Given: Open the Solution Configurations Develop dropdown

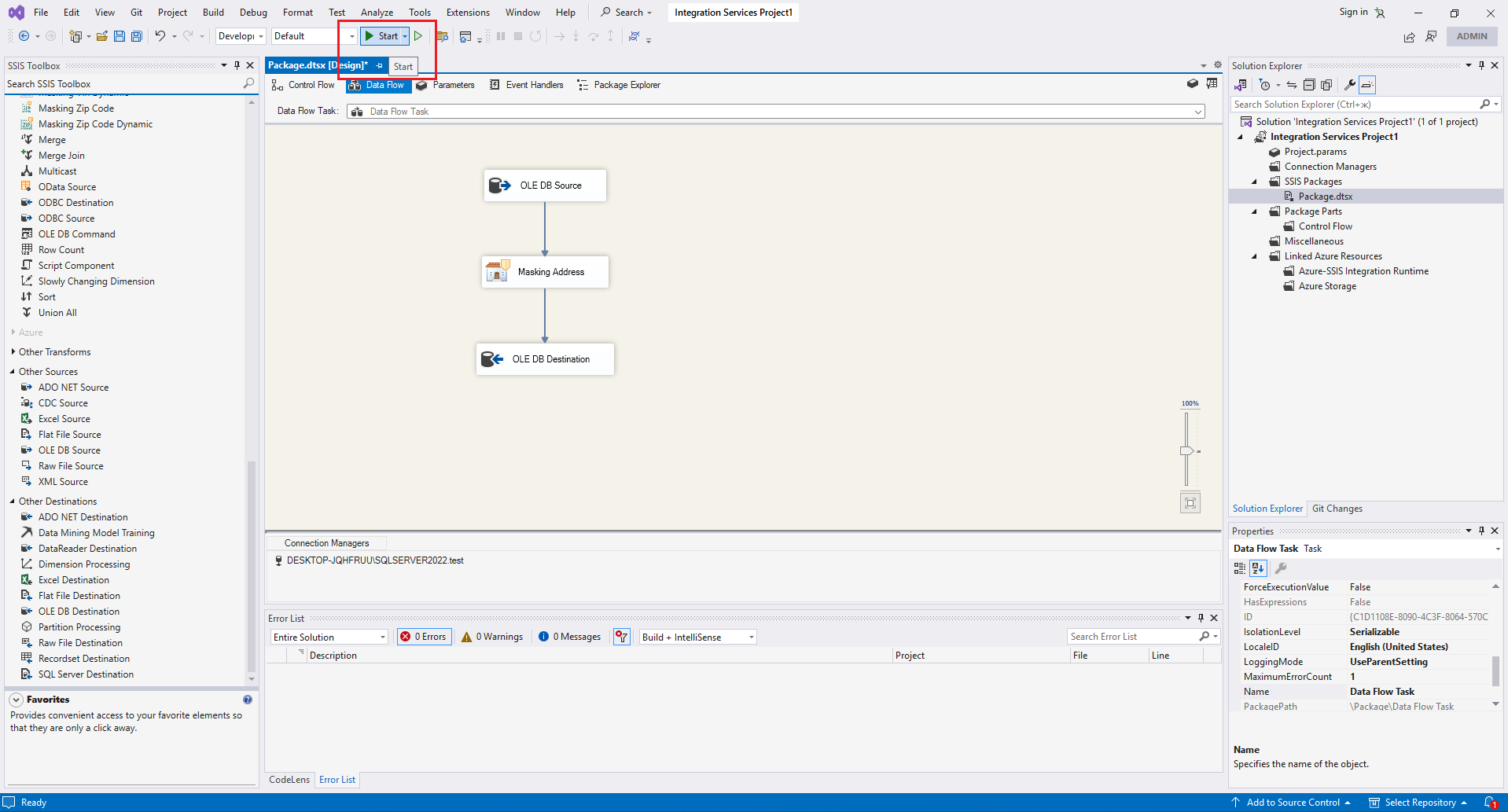Looking at the screenshot, I should 241,36.
